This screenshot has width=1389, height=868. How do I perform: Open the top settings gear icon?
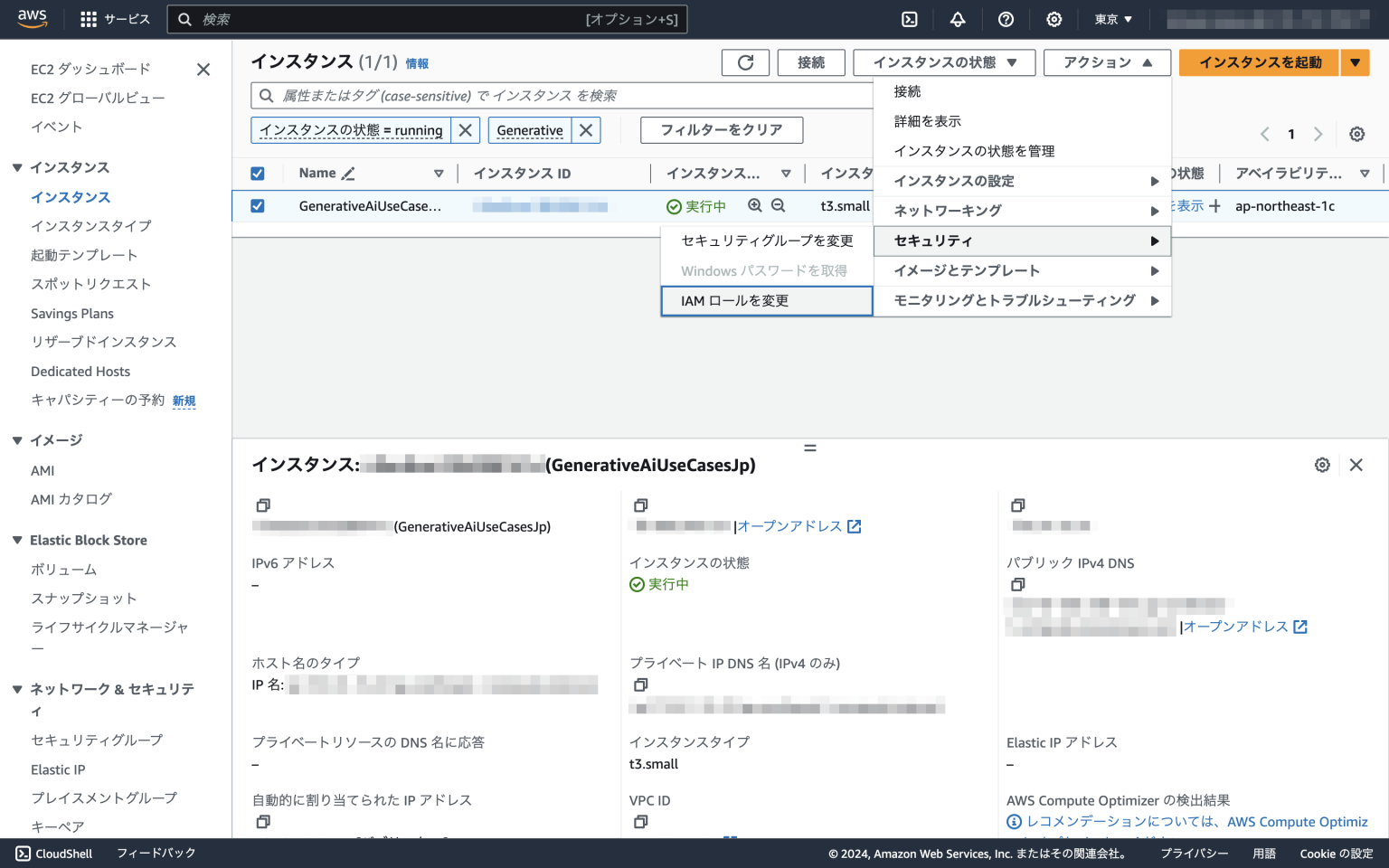(x=1054, y=19)
